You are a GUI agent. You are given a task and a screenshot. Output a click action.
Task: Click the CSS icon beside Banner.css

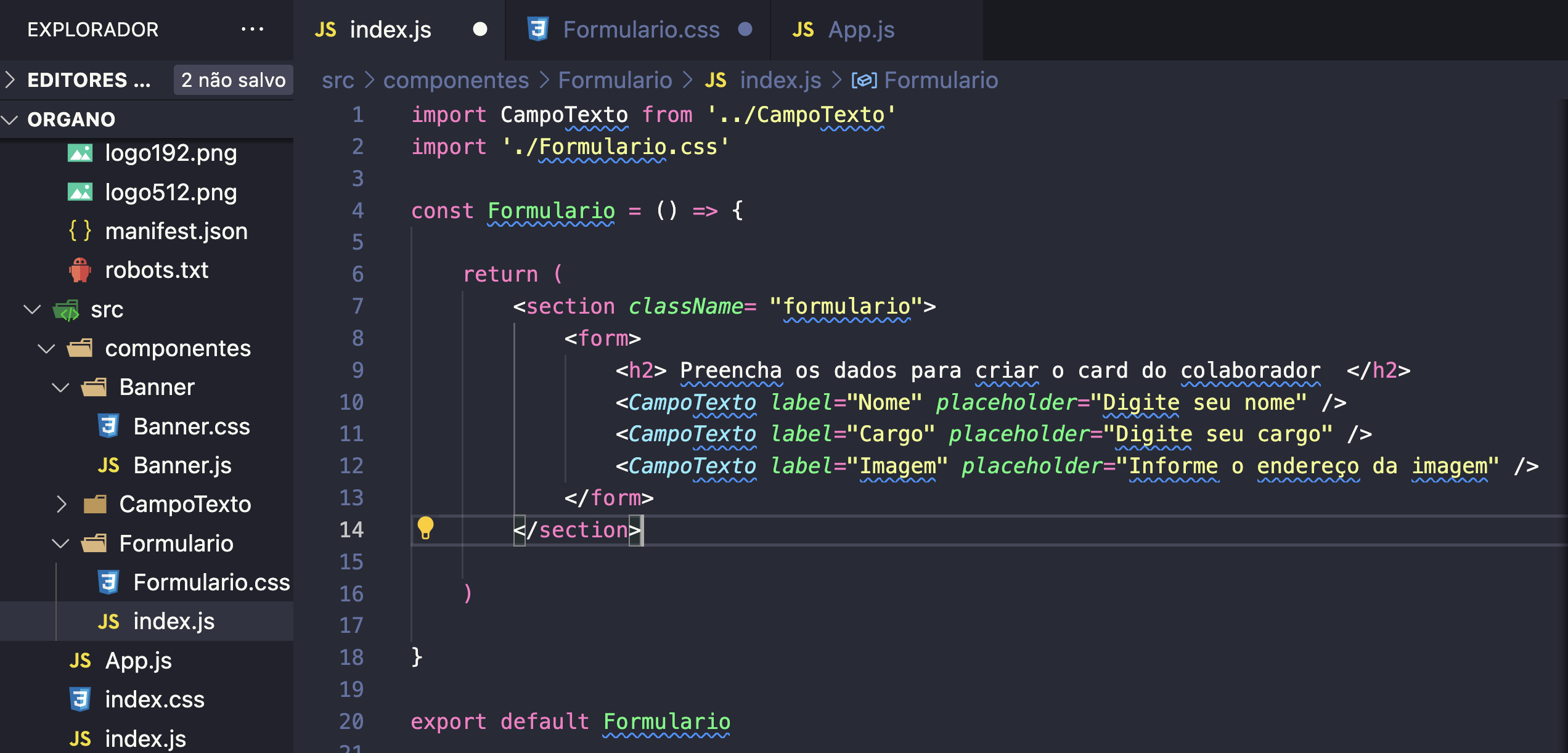coord(108,426)
